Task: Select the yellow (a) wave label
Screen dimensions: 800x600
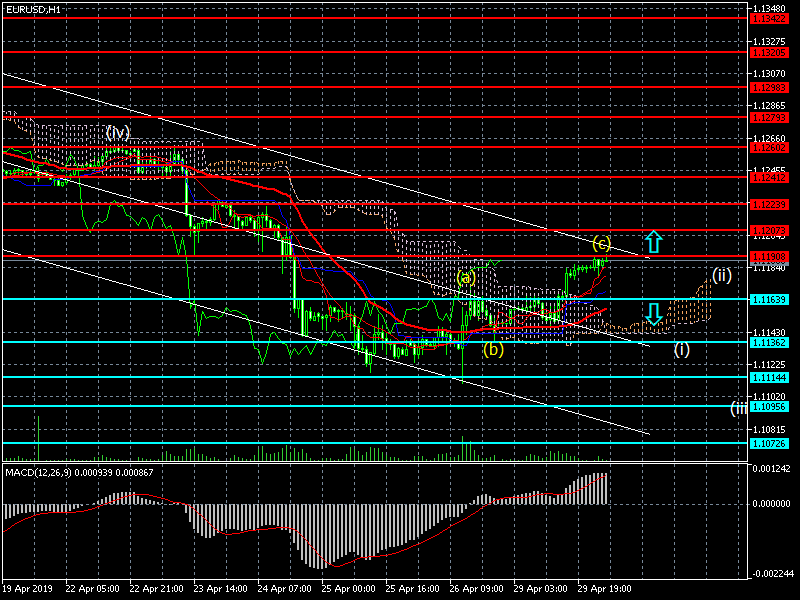Action: pos(466,278)
